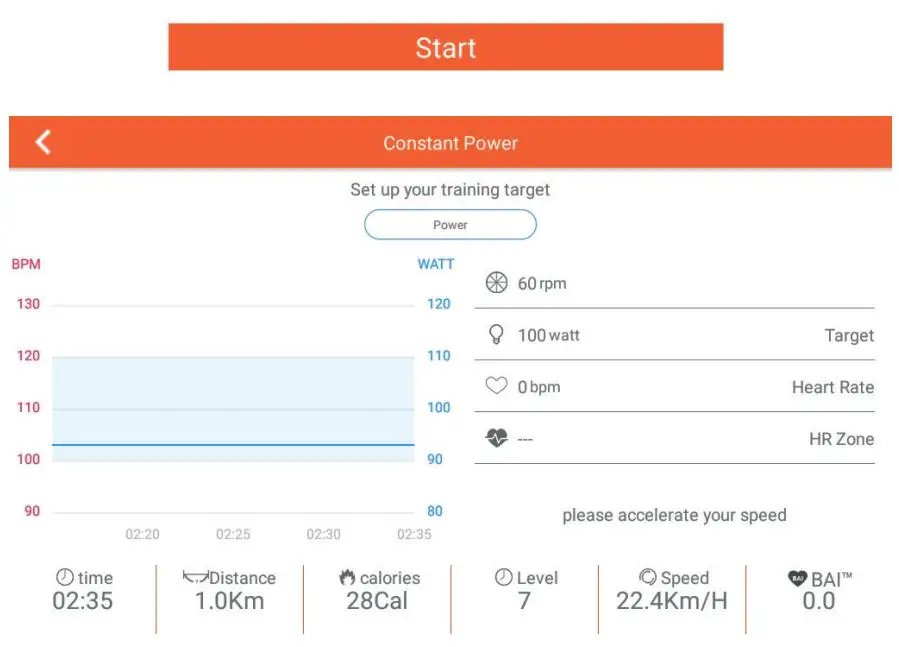
Task: Click the blue power line on chart
Action: [x=232, y=445]
